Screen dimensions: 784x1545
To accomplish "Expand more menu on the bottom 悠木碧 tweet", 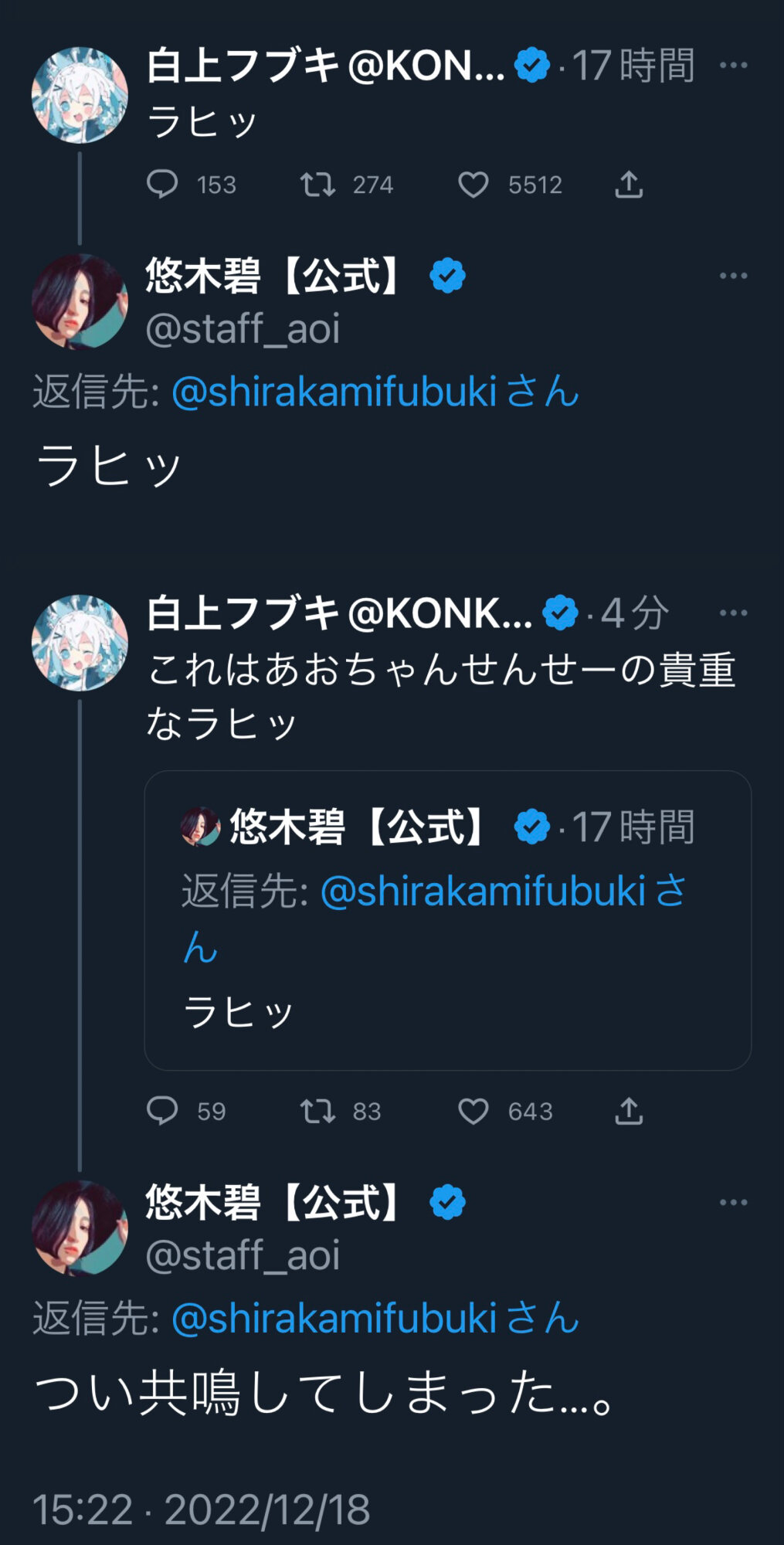I will coord(733,1202).
